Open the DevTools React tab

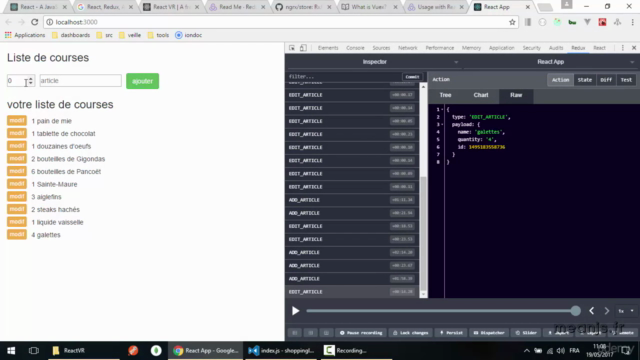[600, 48]
